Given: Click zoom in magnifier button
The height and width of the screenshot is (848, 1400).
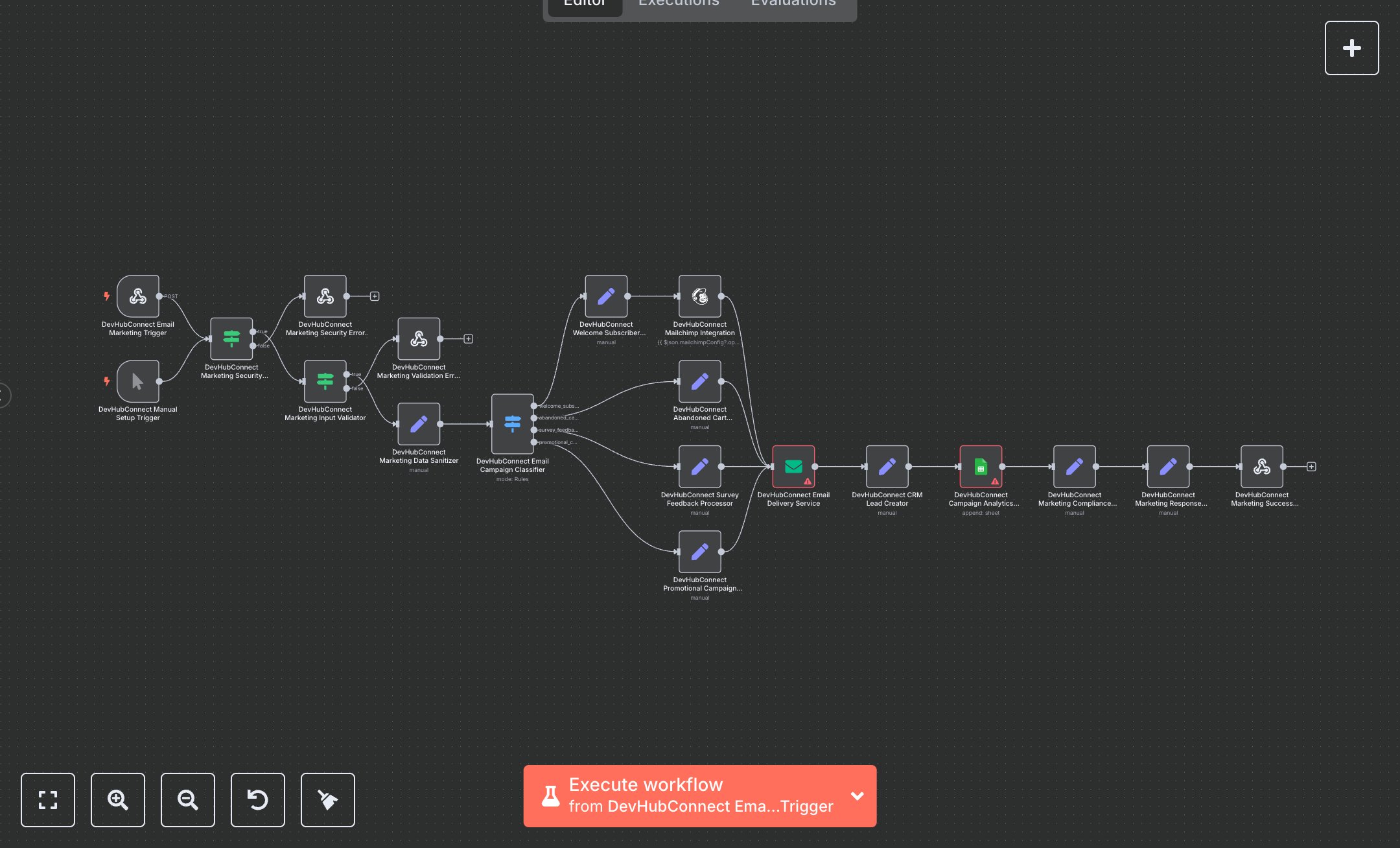Looking at the screenshot, I should pos(117,799).
